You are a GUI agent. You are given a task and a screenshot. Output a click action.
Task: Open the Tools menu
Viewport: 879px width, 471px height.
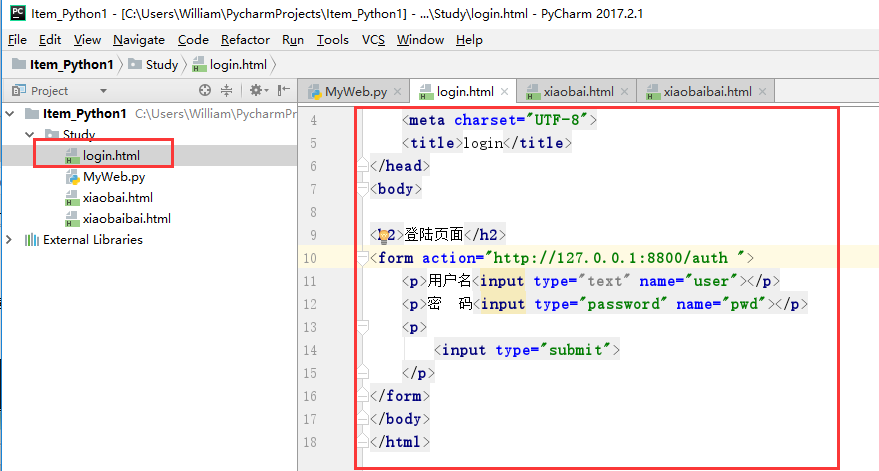tap(333, 40)
